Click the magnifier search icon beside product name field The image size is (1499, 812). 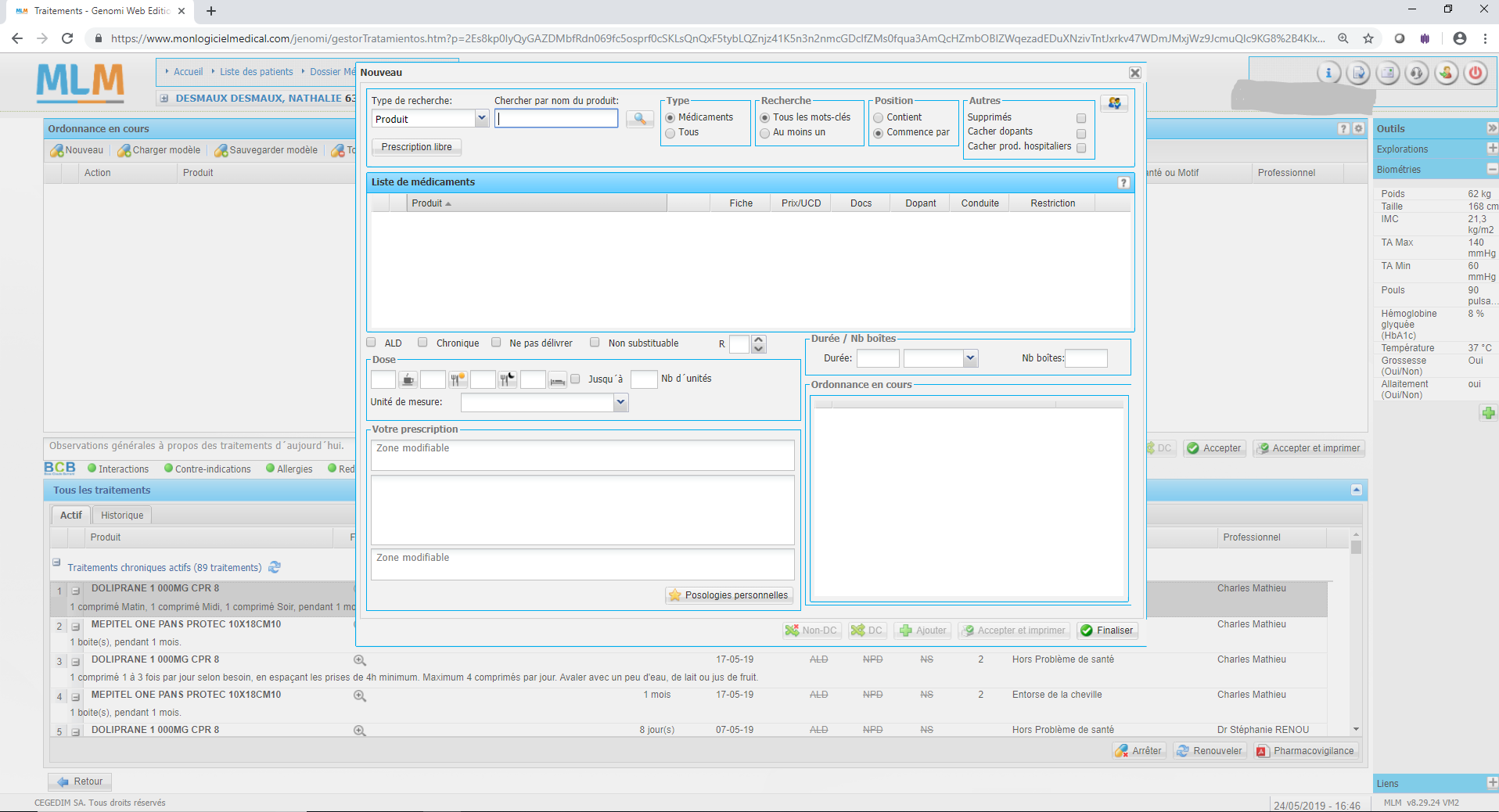639,119
